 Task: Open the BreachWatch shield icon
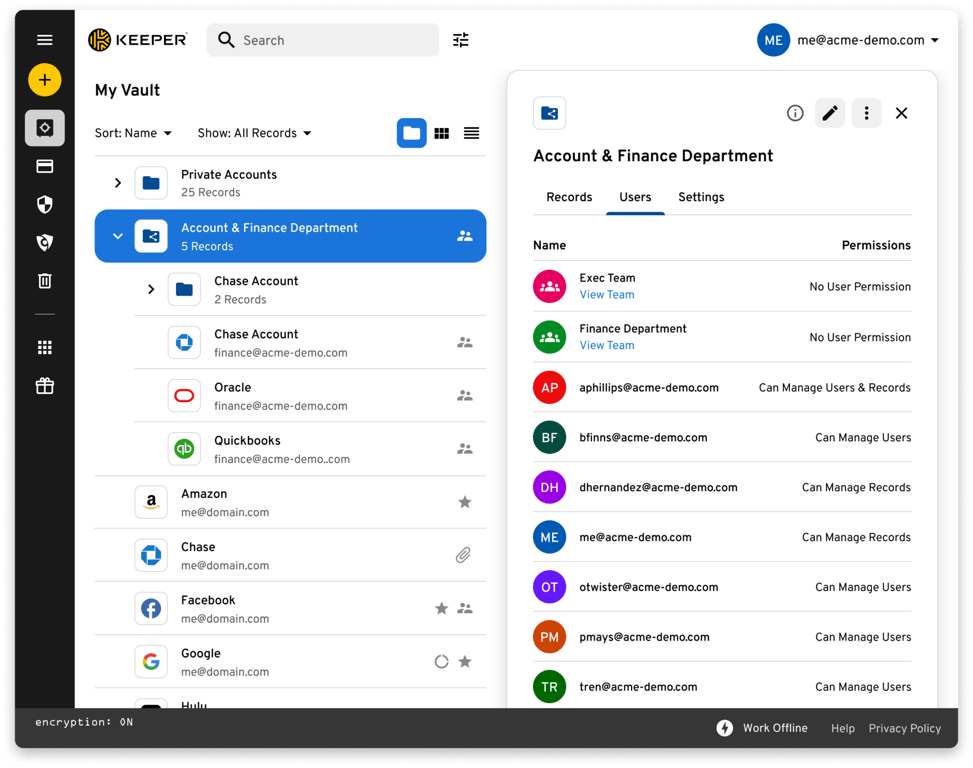[45, 243]
